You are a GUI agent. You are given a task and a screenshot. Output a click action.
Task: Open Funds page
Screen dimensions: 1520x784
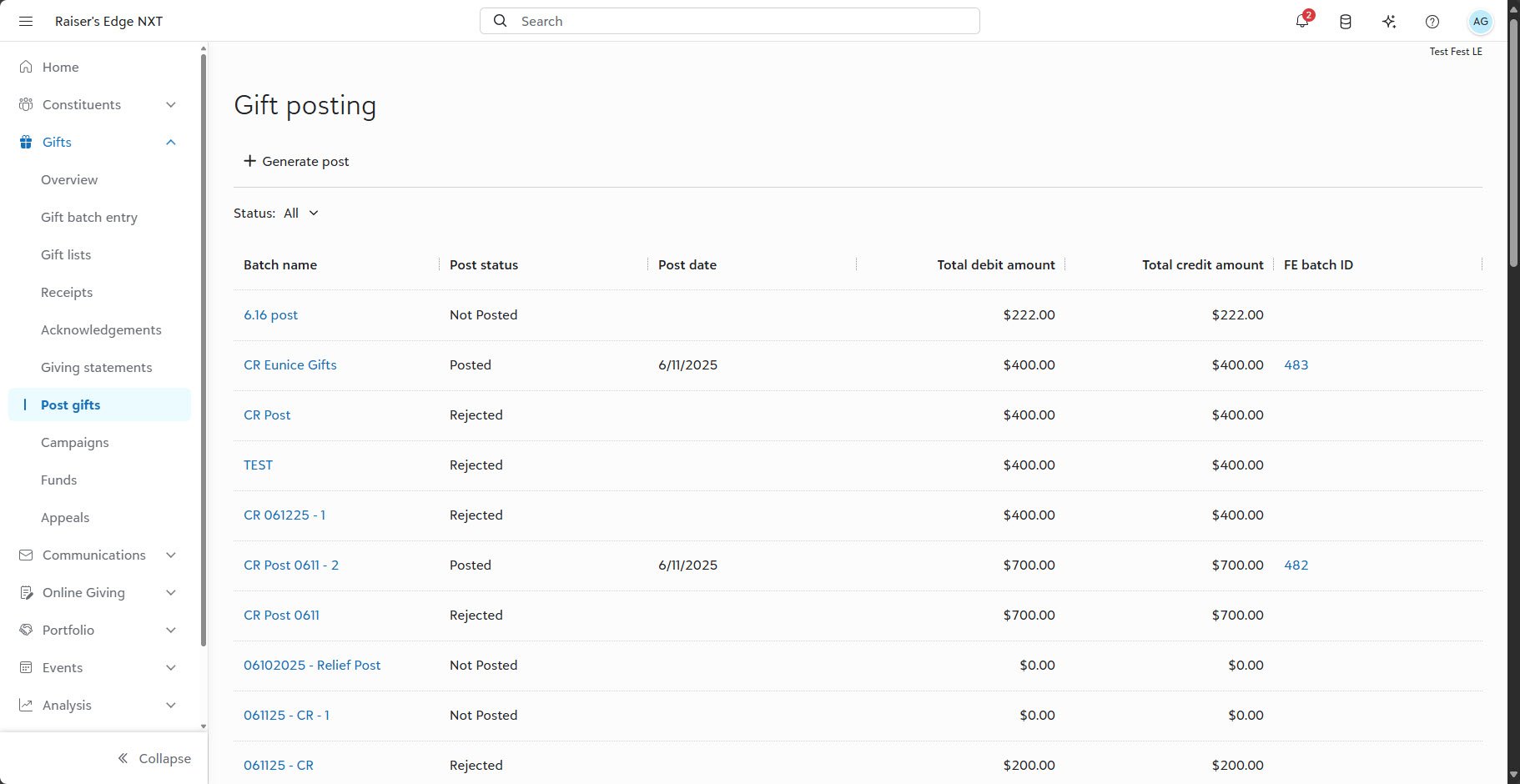58,480
